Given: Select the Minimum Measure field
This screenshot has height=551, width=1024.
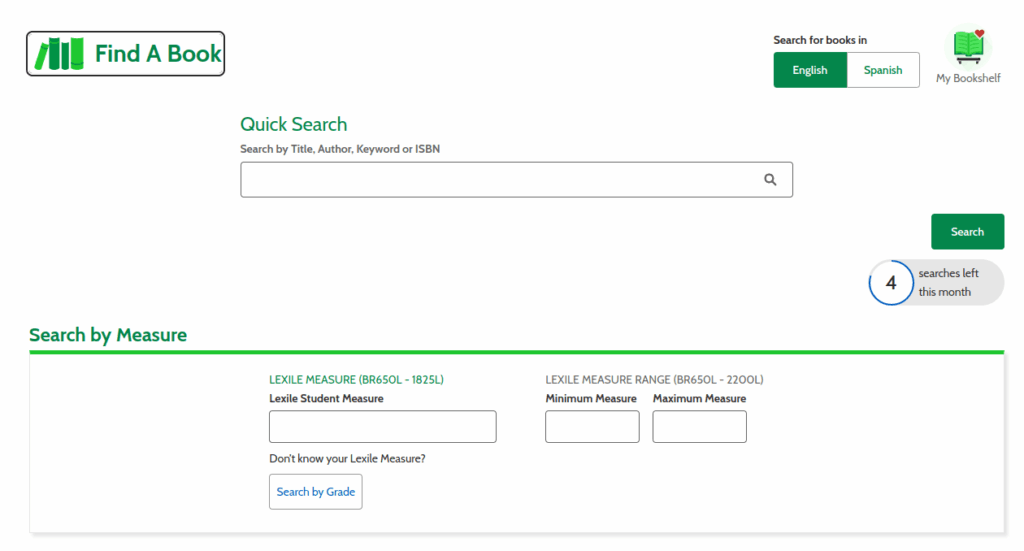Looking at the screenshot, I should (x=592, y=426).
